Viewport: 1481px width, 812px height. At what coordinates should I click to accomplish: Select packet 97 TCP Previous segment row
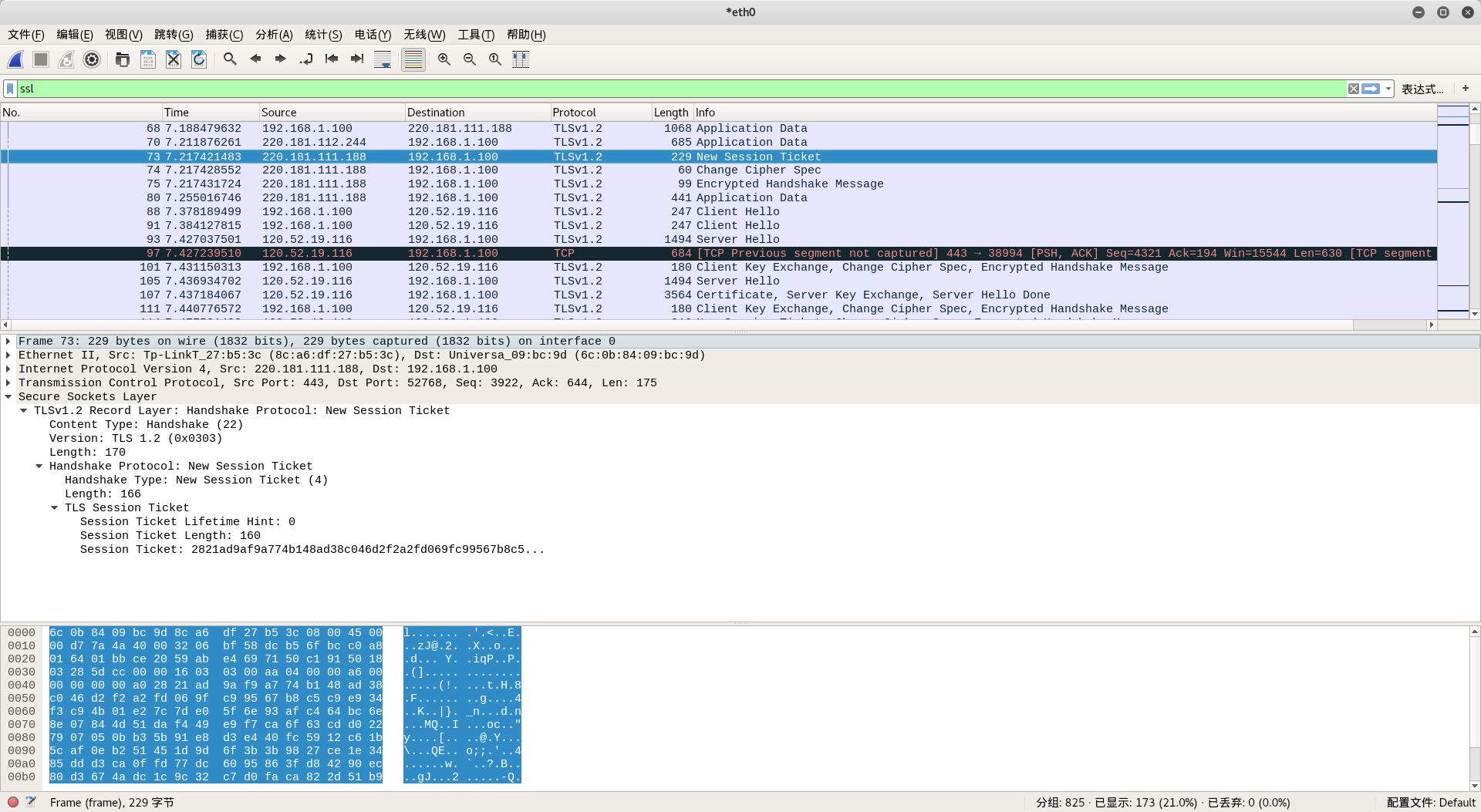click(x=719, y=254)
